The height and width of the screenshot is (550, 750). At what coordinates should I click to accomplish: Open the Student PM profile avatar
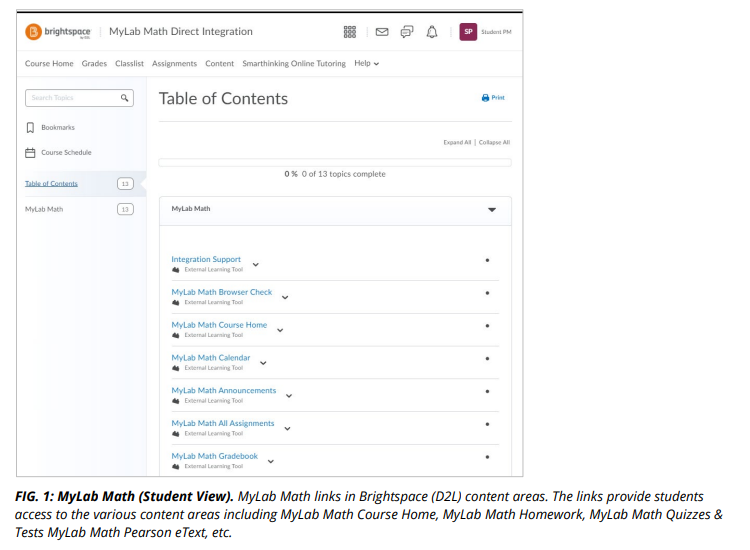pyautogui.click(x=468, y=32)
